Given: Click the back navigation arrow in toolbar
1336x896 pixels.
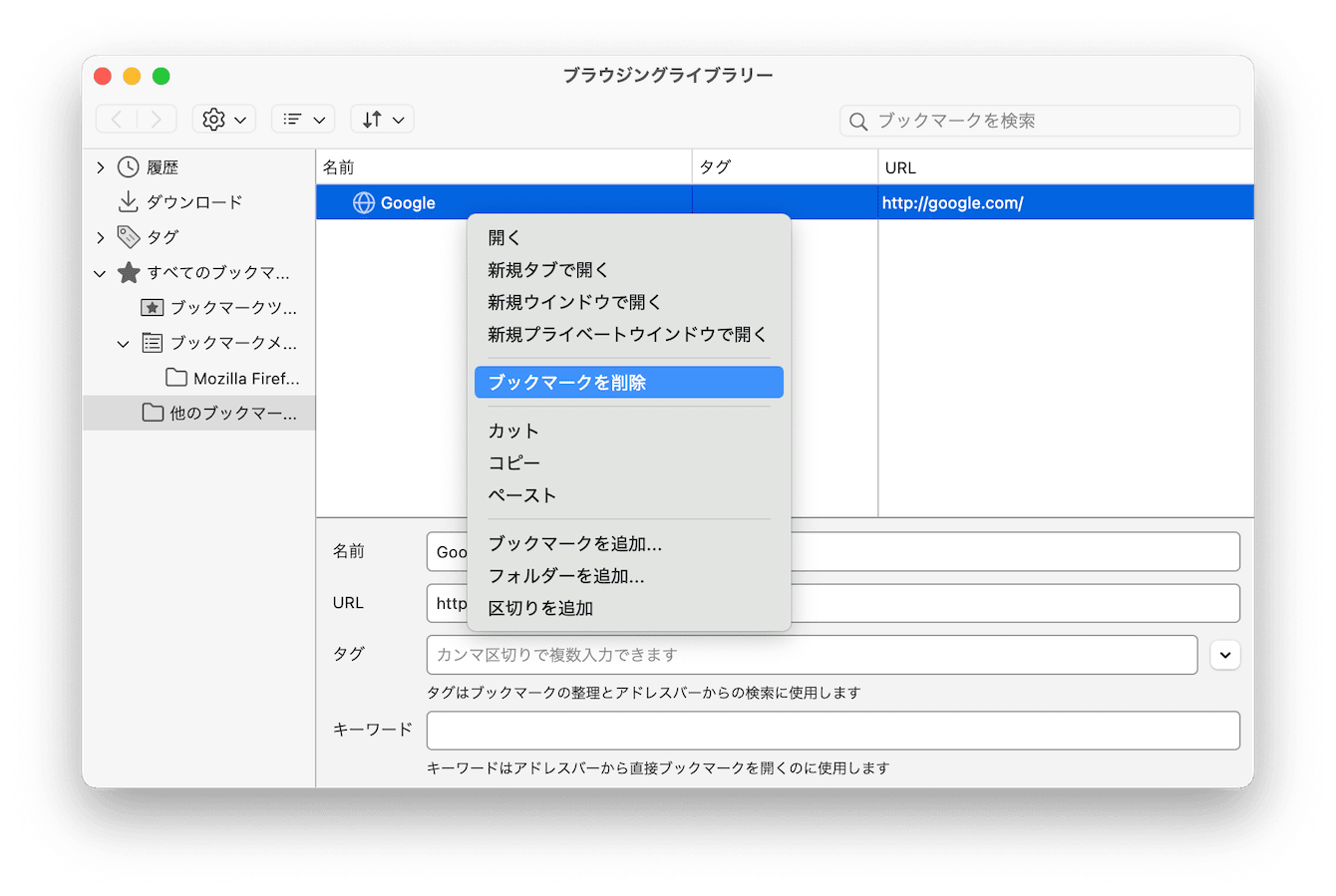Looking at the screenshot, I should click(x=117, y=120).
